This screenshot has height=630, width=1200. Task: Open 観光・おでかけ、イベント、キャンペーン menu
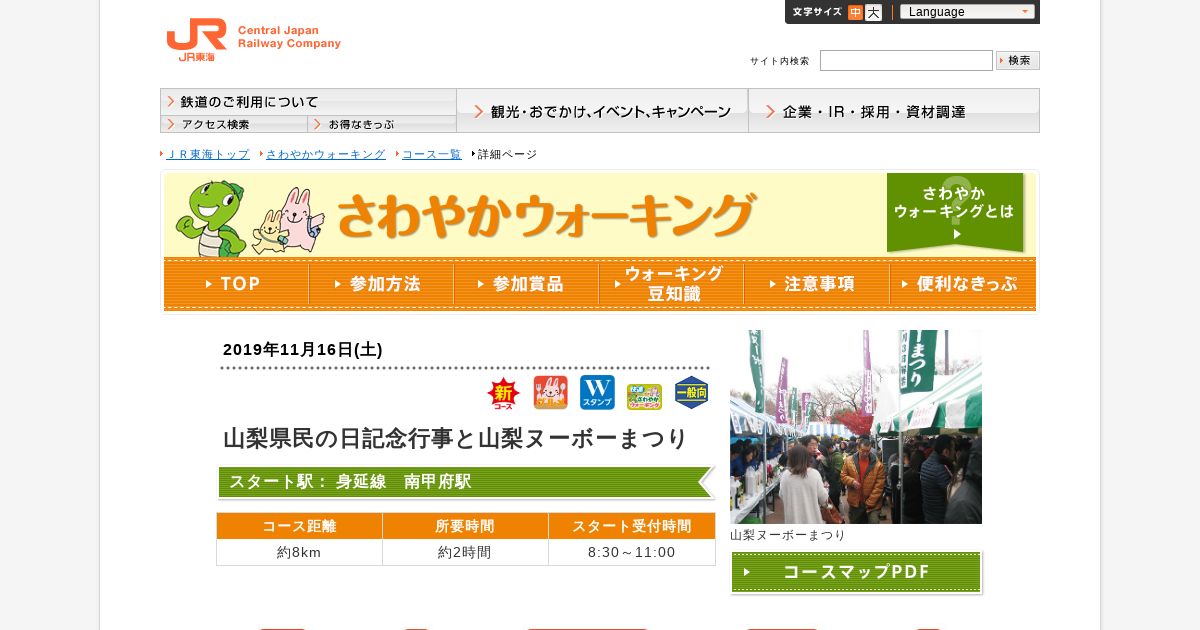(x=602, y=111)
